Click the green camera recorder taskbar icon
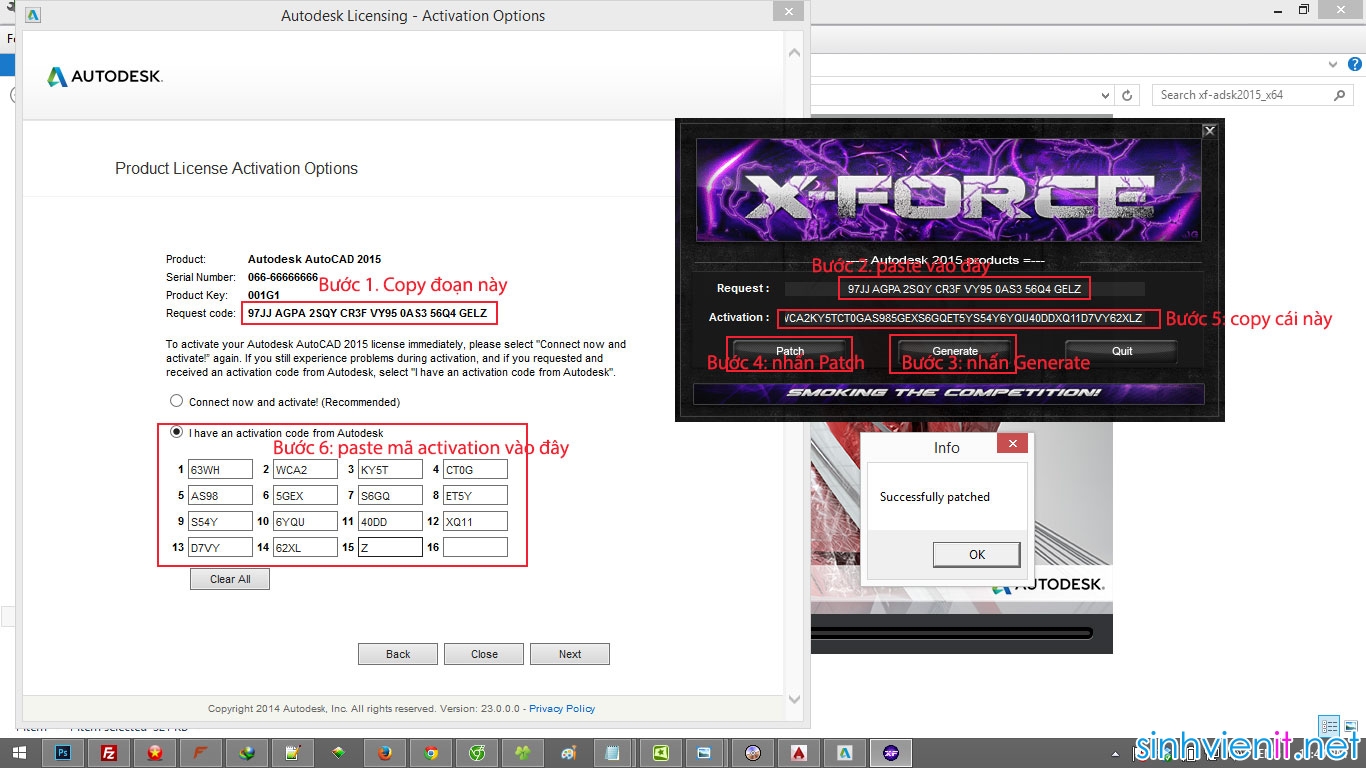 point(661,753)
